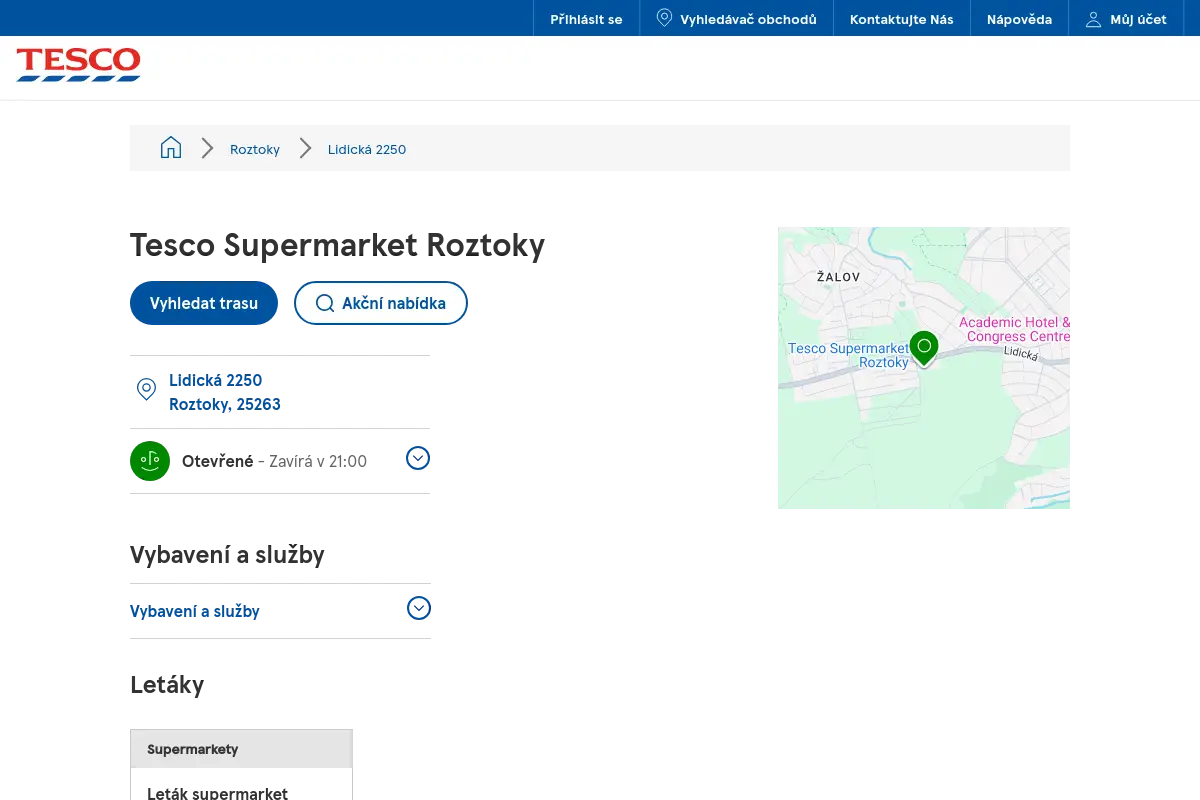Open Lidická 2250 breadcrumb link
This screenshot has height=800, width=1200.
coord(367,149)
